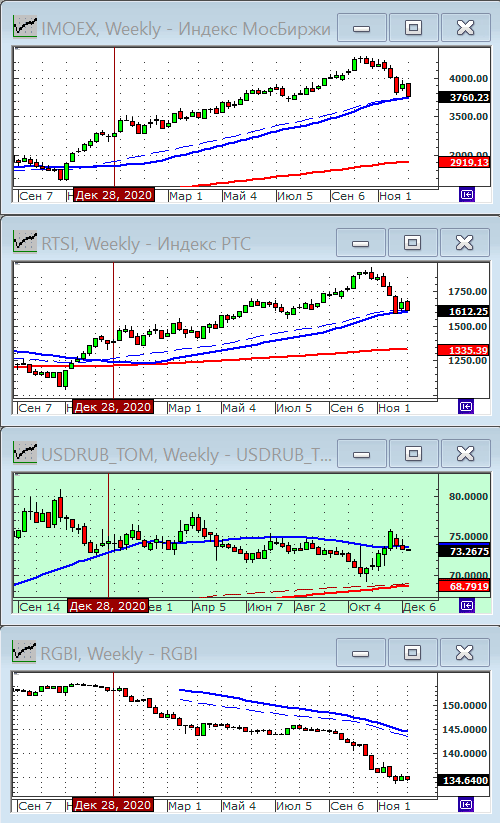
Task: Click the Июл 5 date label in RTSI chart
Action: pos(294,407)
